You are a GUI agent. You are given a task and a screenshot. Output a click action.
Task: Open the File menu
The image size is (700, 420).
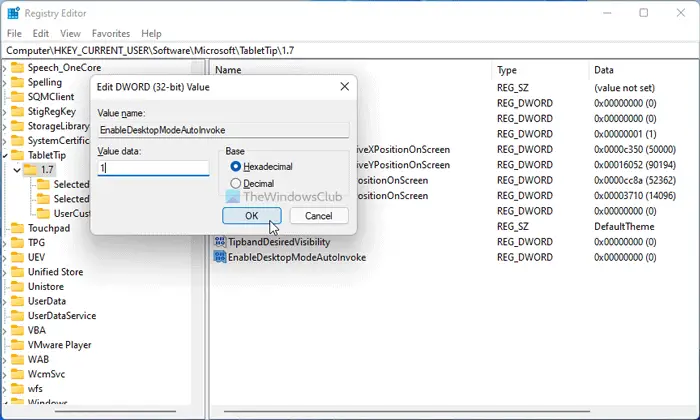pyautogui.click(x=14, y=33)
